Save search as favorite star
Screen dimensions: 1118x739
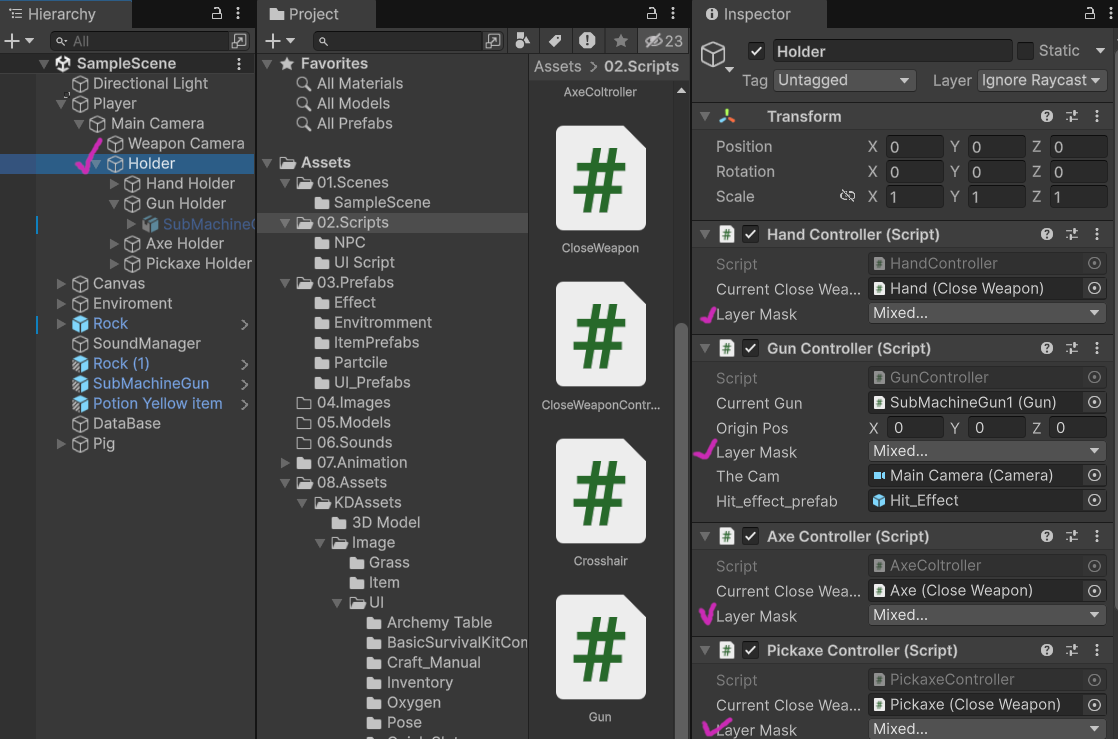click(620, 41)
